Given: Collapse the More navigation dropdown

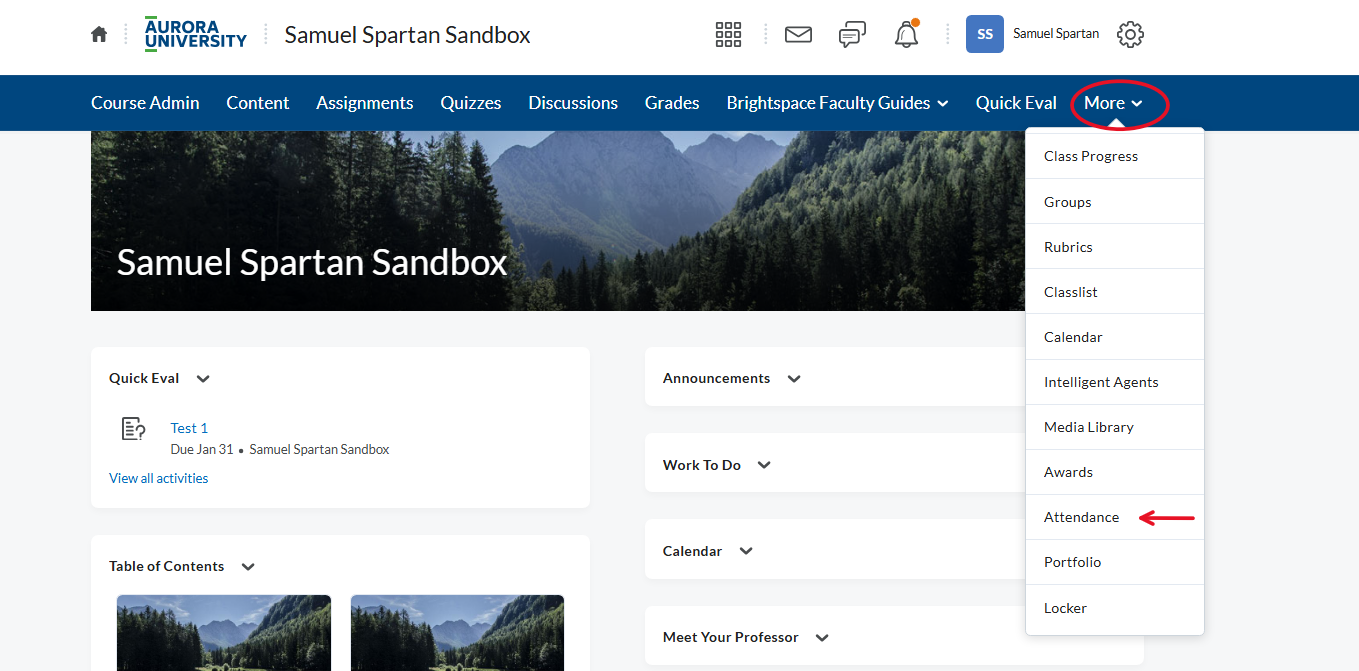Looking at the screenshot, I should click(1113, 103).
